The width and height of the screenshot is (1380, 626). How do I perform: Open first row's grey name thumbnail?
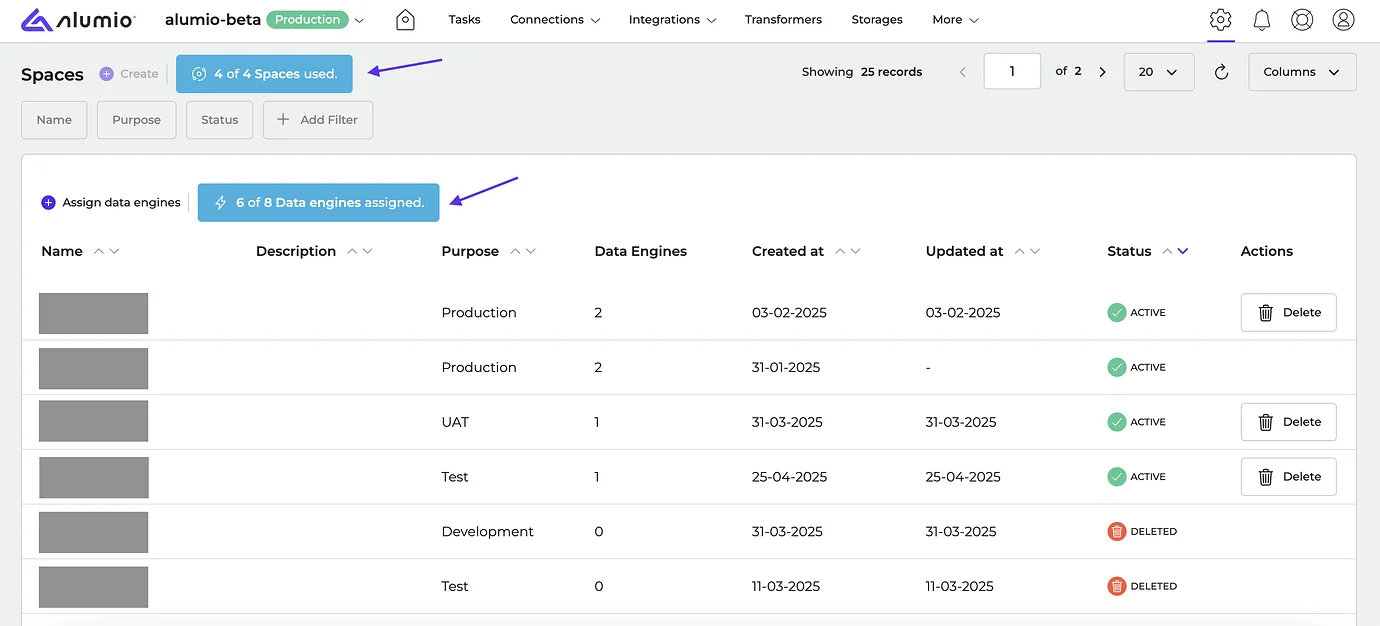click(x=93, y=313)
